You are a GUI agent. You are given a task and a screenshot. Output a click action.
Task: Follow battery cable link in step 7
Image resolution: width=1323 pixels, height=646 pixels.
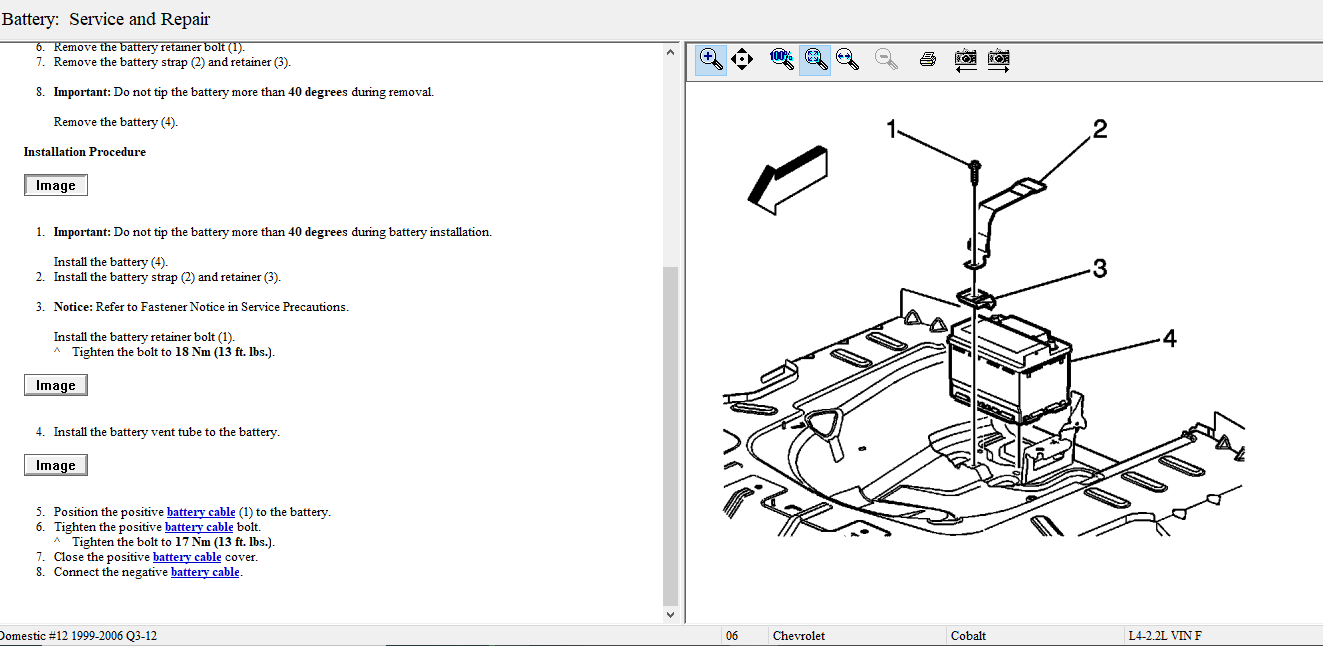pos(186,557)
